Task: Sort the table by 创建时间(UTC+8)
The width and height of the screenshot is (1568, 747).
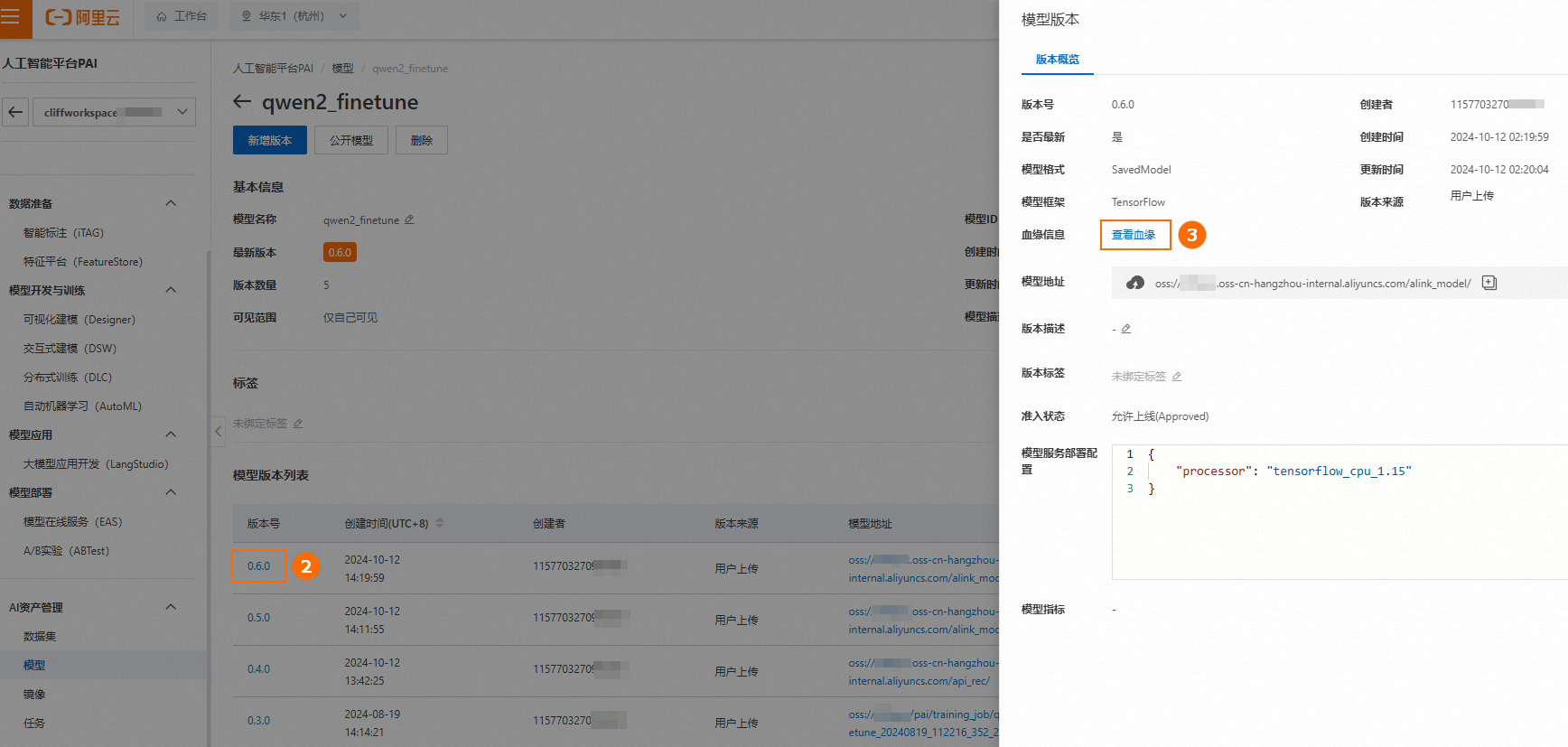Action: pos(440,524)
